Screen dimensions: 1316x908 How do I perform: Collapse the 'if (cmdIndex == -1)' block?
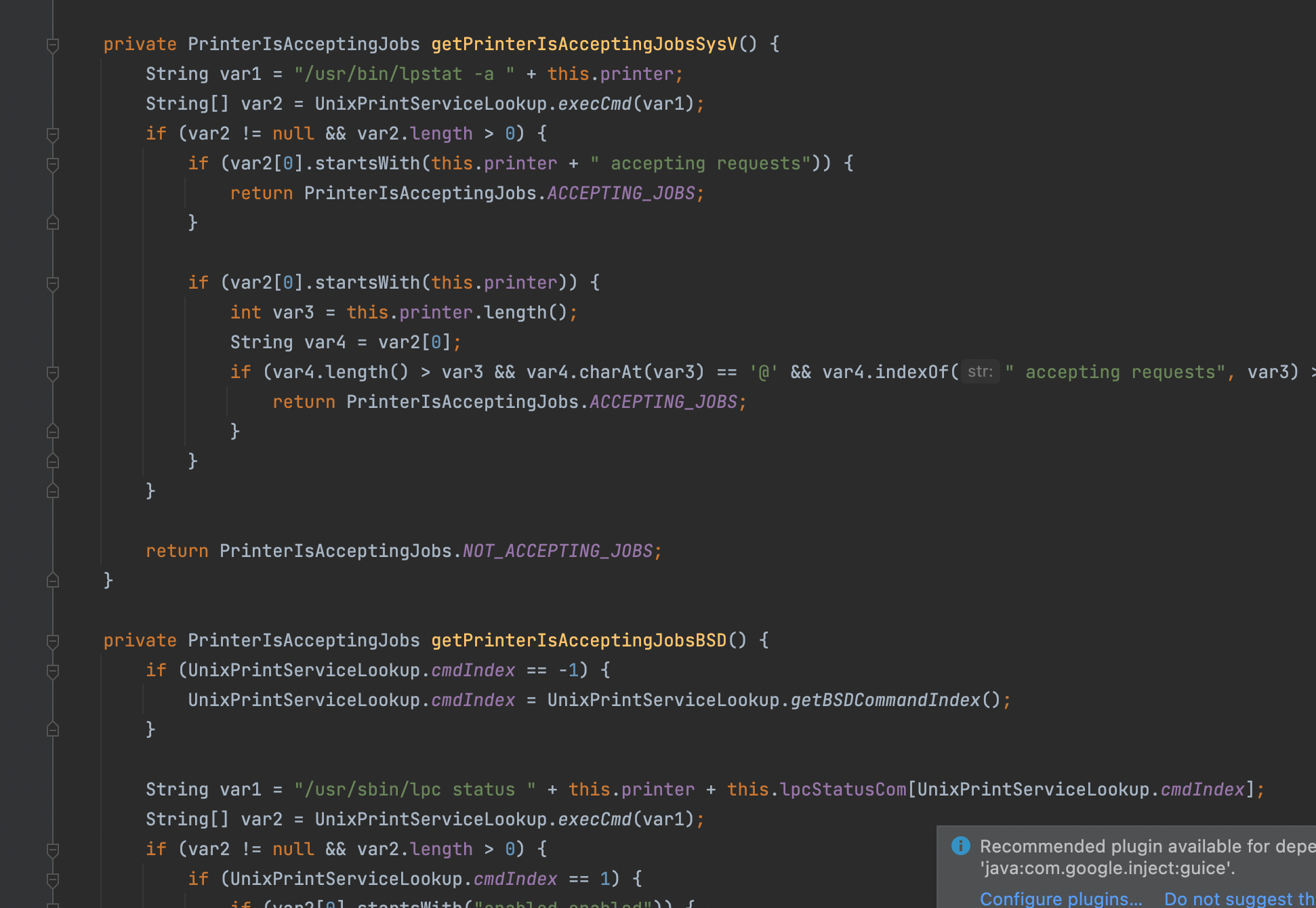53,671
